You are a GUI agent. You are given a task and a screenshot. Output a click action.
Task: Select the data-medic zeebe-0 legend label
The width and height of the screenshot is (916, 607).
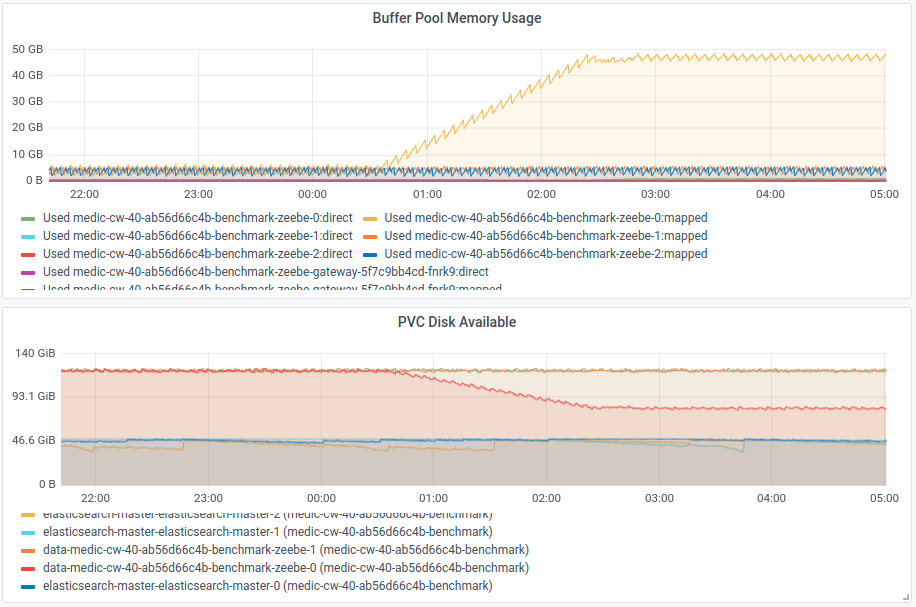pos(286,568)
